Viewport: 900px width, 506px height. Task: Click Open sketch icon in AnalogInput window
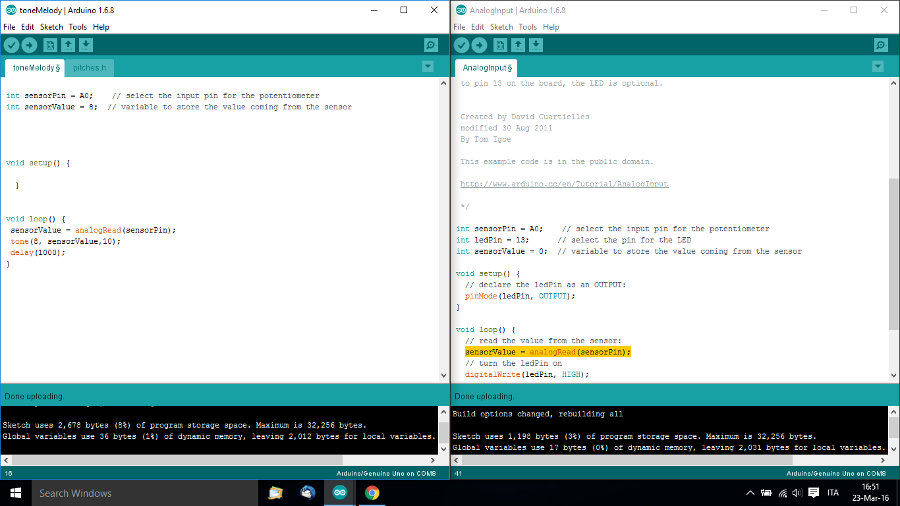(518, 45)
